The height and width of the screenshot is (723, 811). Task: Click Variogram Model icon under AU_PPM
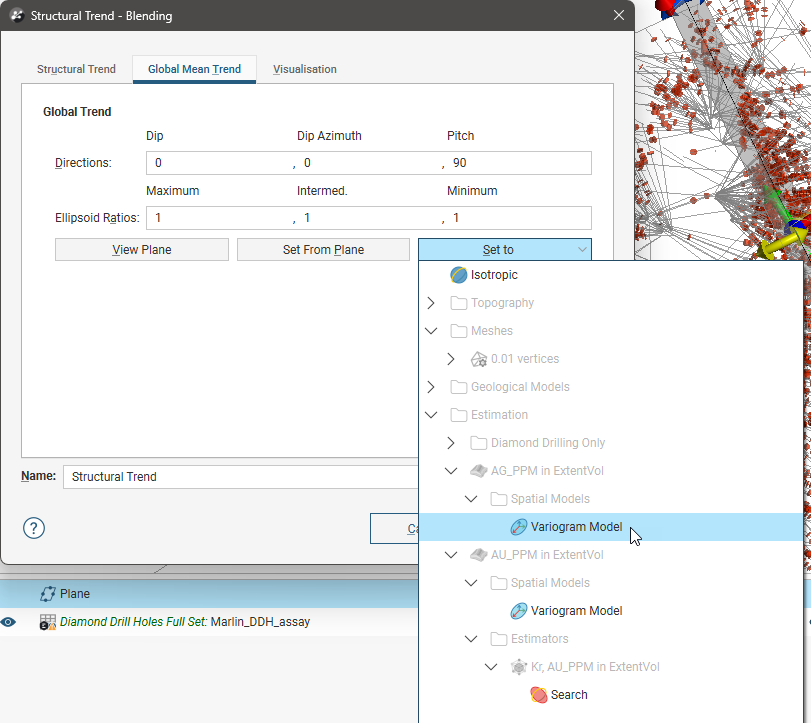[519, 611]
